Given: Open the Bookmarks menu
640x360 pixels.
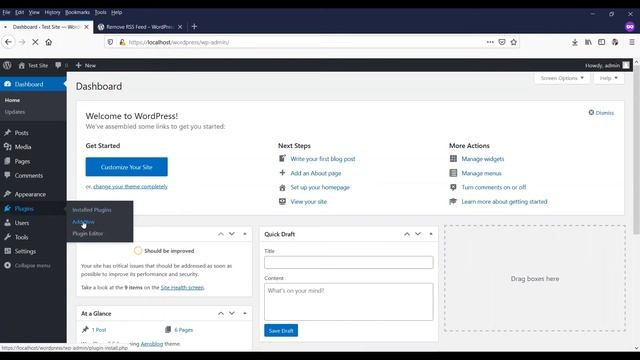Looking at the screenshot, I should (x=78, y=12).
